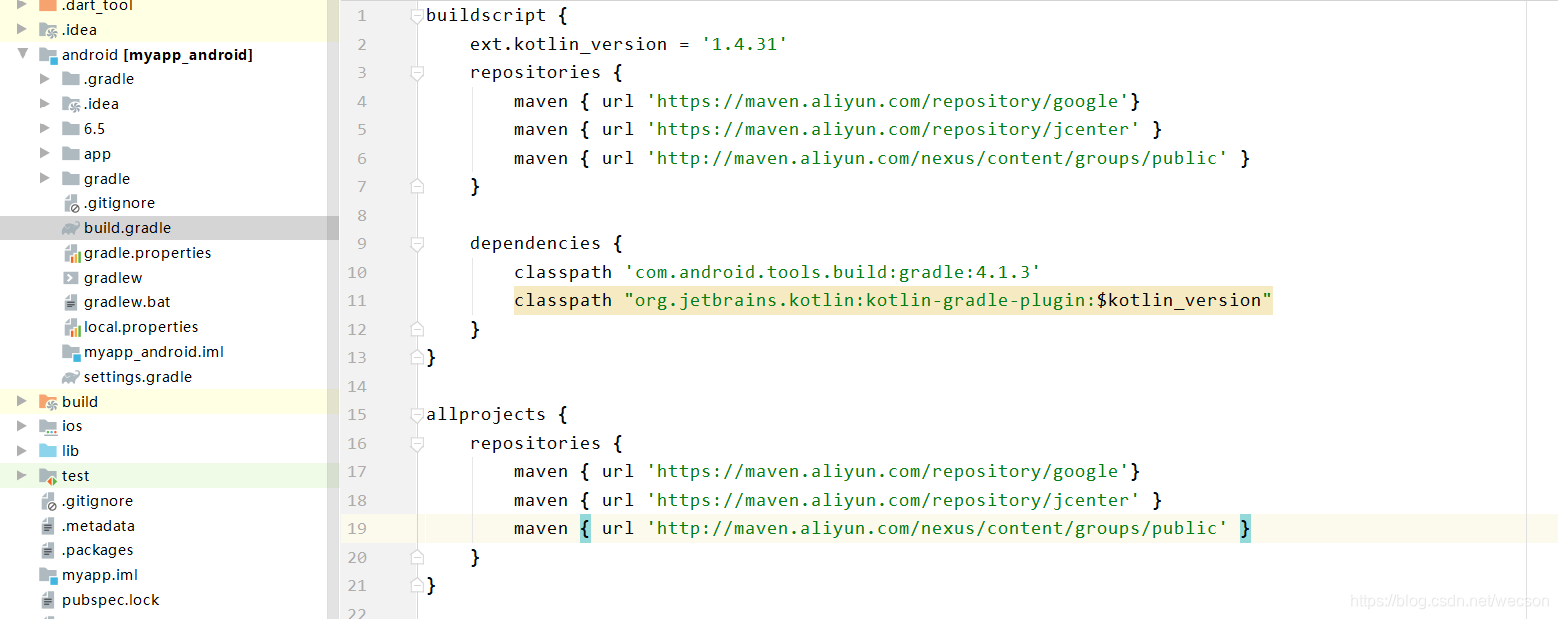Expand the test folder arrow
The width and height of the screenshot is (1558, 619).
point(22,476)
